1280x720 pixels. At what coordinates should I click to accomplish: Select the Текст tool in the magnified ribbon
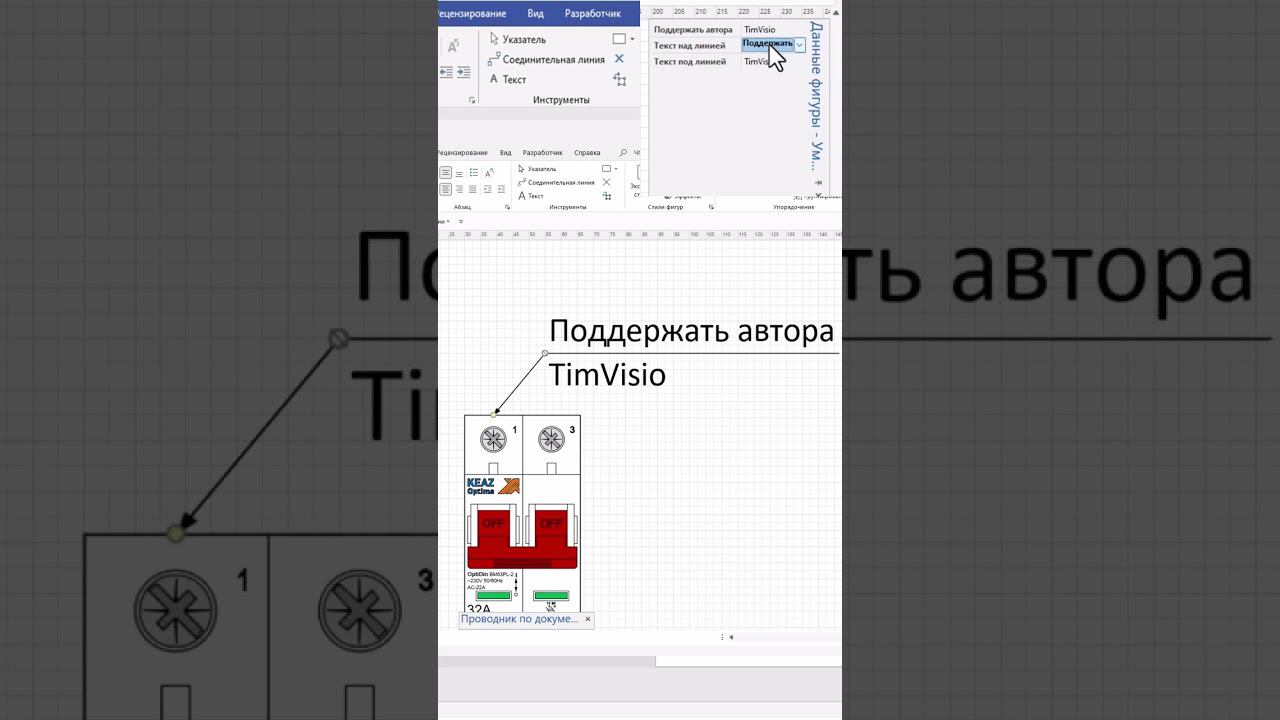pyautogui.click(x=508, y=79)
